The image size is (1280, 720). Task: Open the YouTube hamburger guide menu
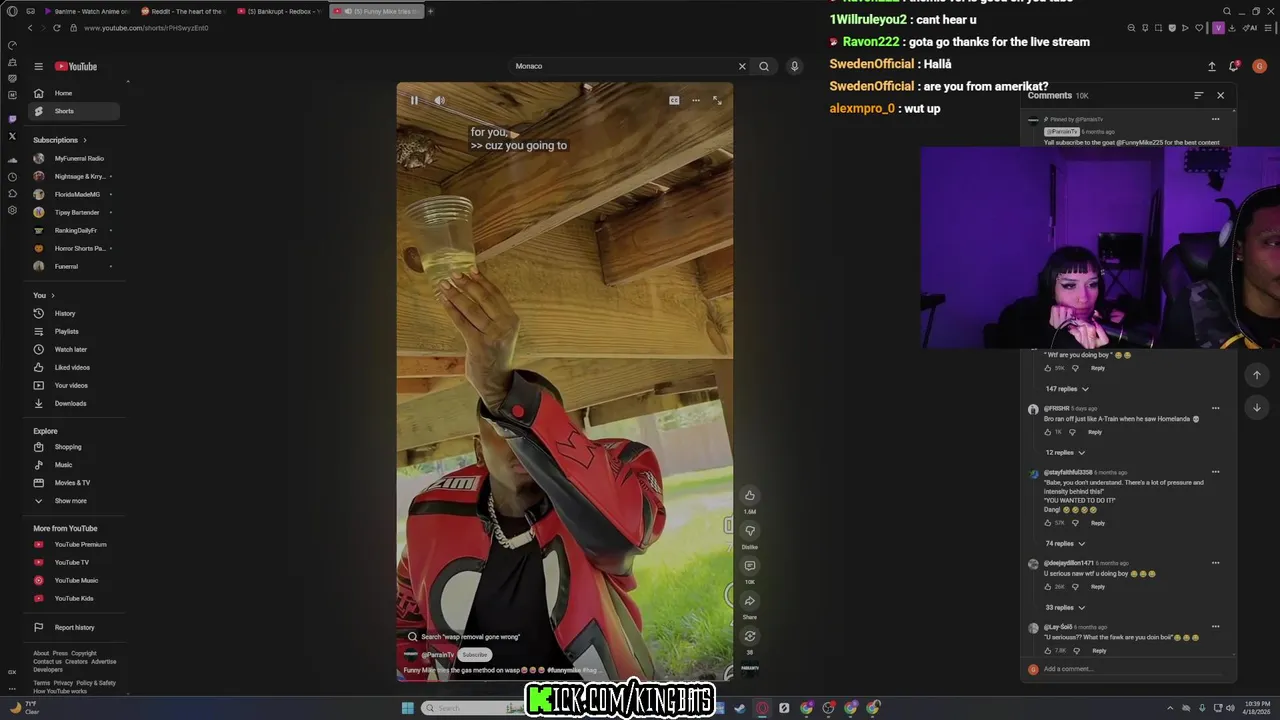coord(38,66)
